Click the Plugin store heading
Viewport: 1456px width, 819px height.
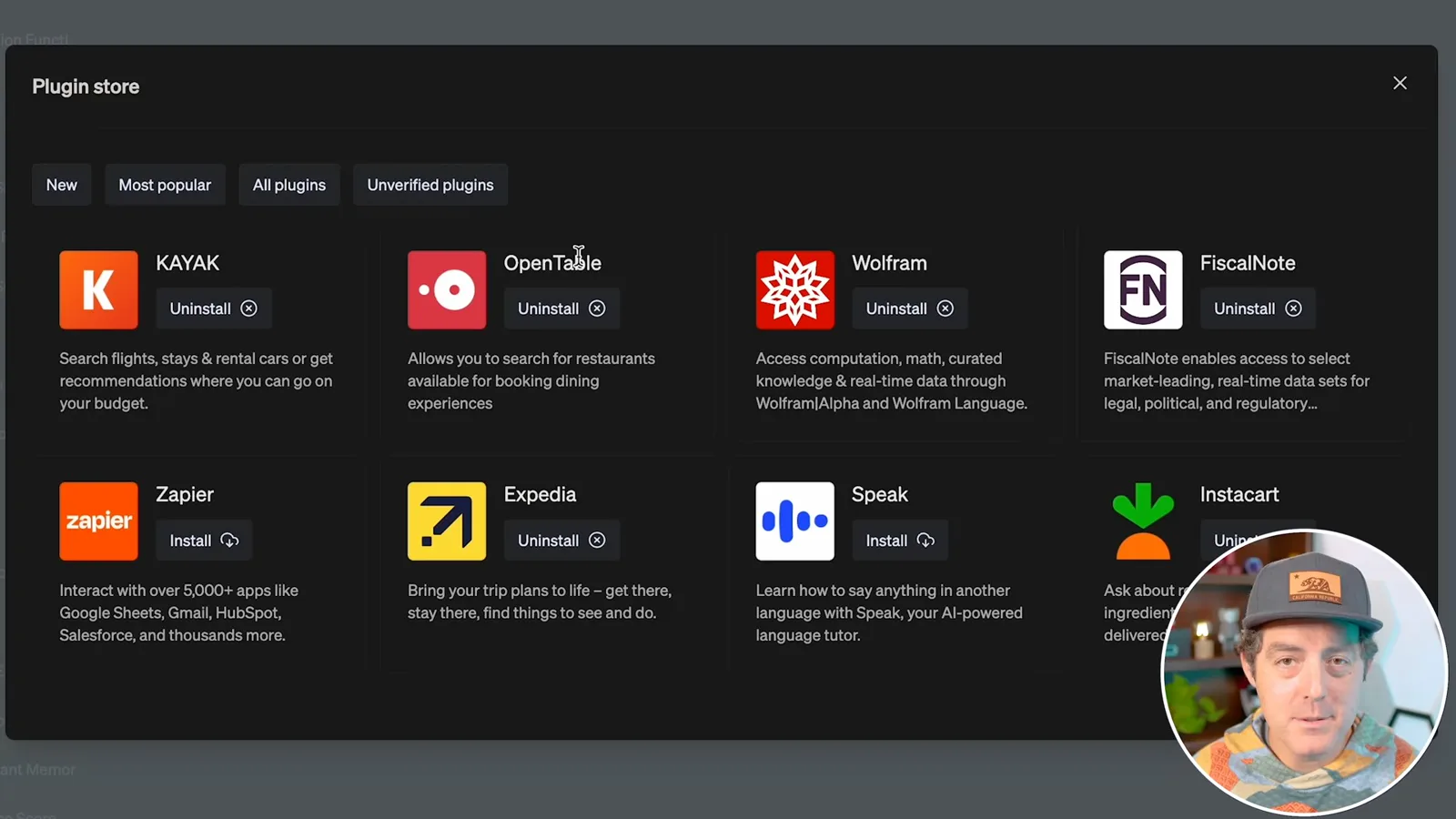(x=86, y=86)
